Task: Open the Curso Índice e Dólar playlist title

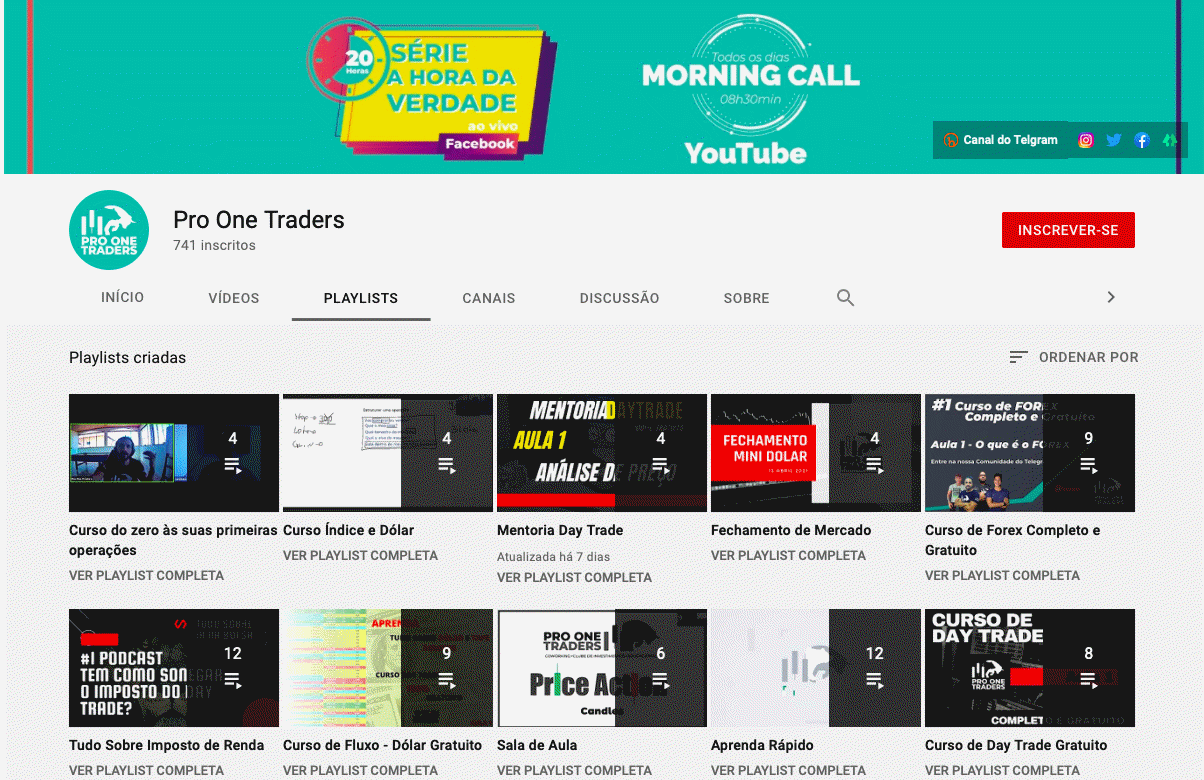Action: (x=348, y=530)
